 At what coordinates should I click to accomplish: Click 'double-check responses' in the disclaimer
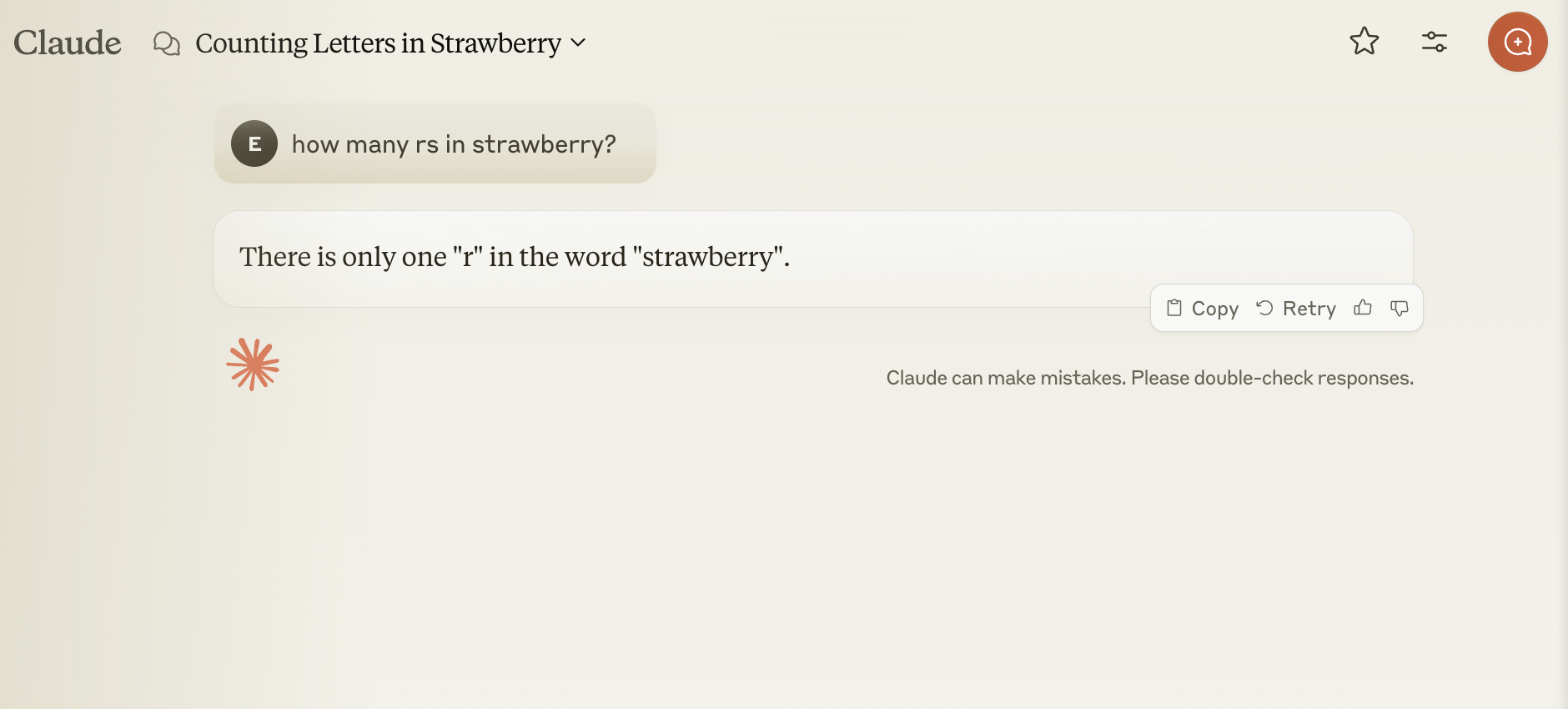pyautogui.click(x=1303, y=378)
